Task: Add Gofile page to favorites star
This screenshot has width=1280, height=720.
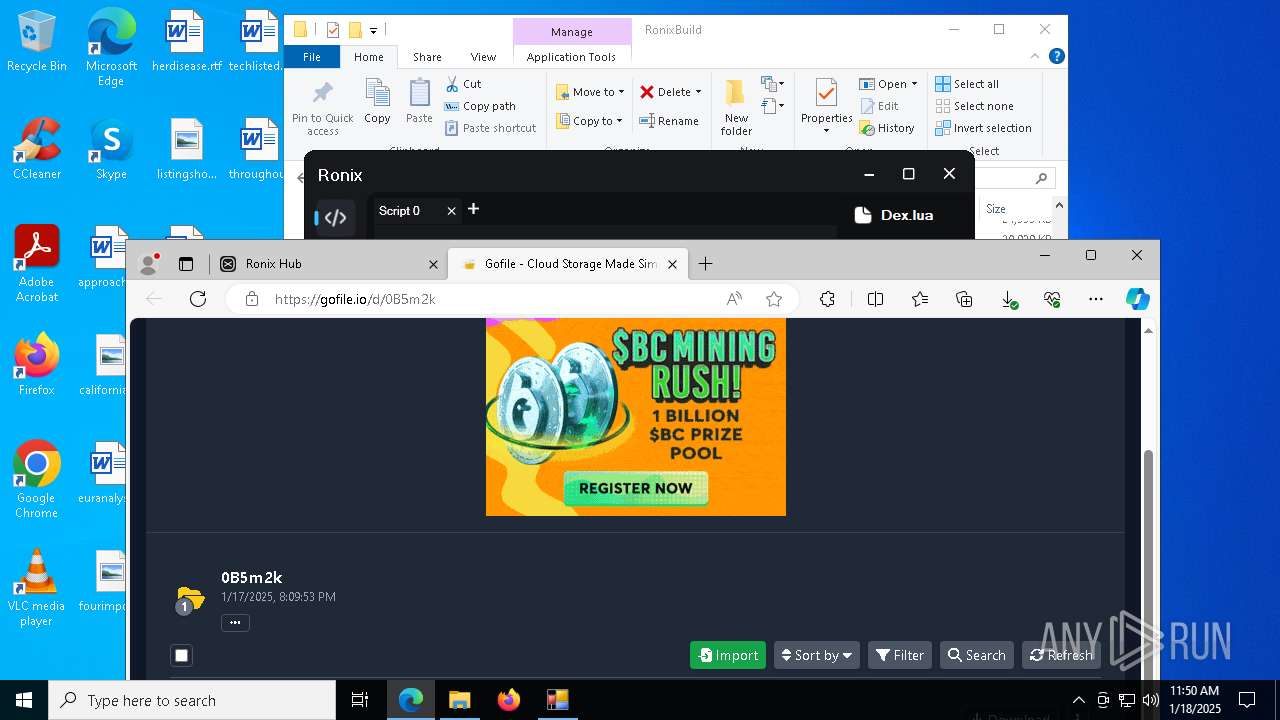Action: (773, 299)
